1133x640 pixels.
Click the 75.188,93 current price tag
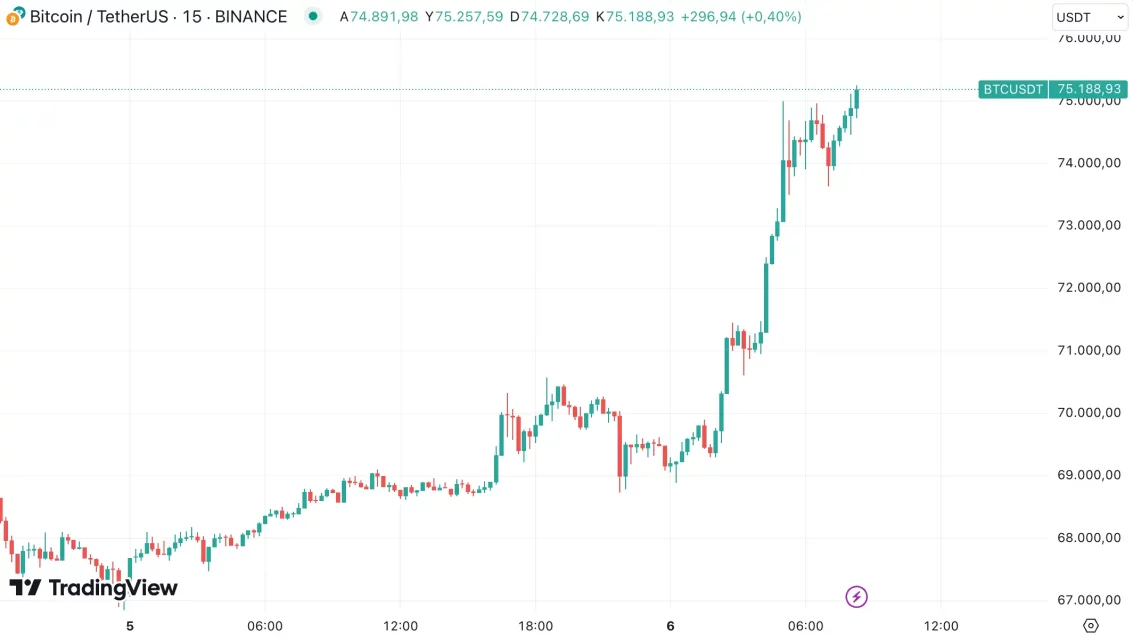point(1089,89)
